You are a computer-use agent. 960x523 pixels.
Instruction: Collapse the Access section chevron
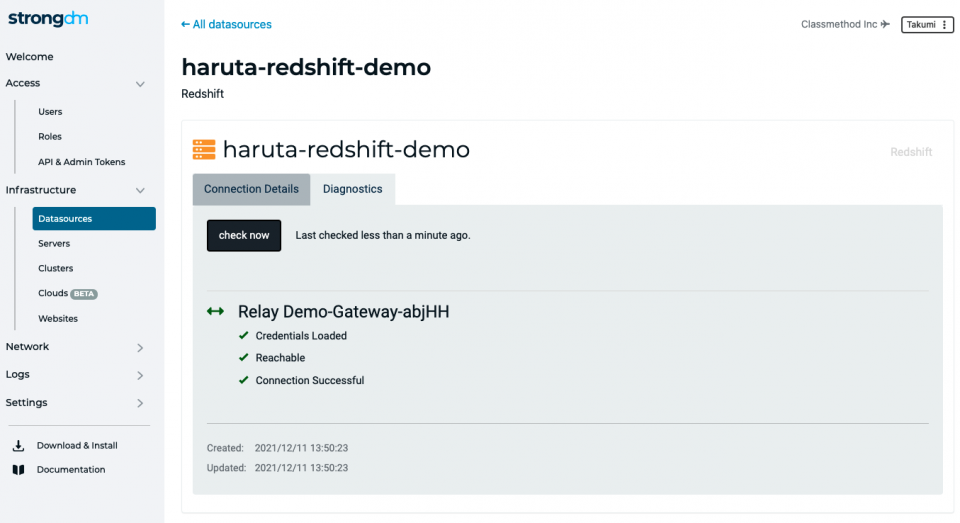pos(140,84)
